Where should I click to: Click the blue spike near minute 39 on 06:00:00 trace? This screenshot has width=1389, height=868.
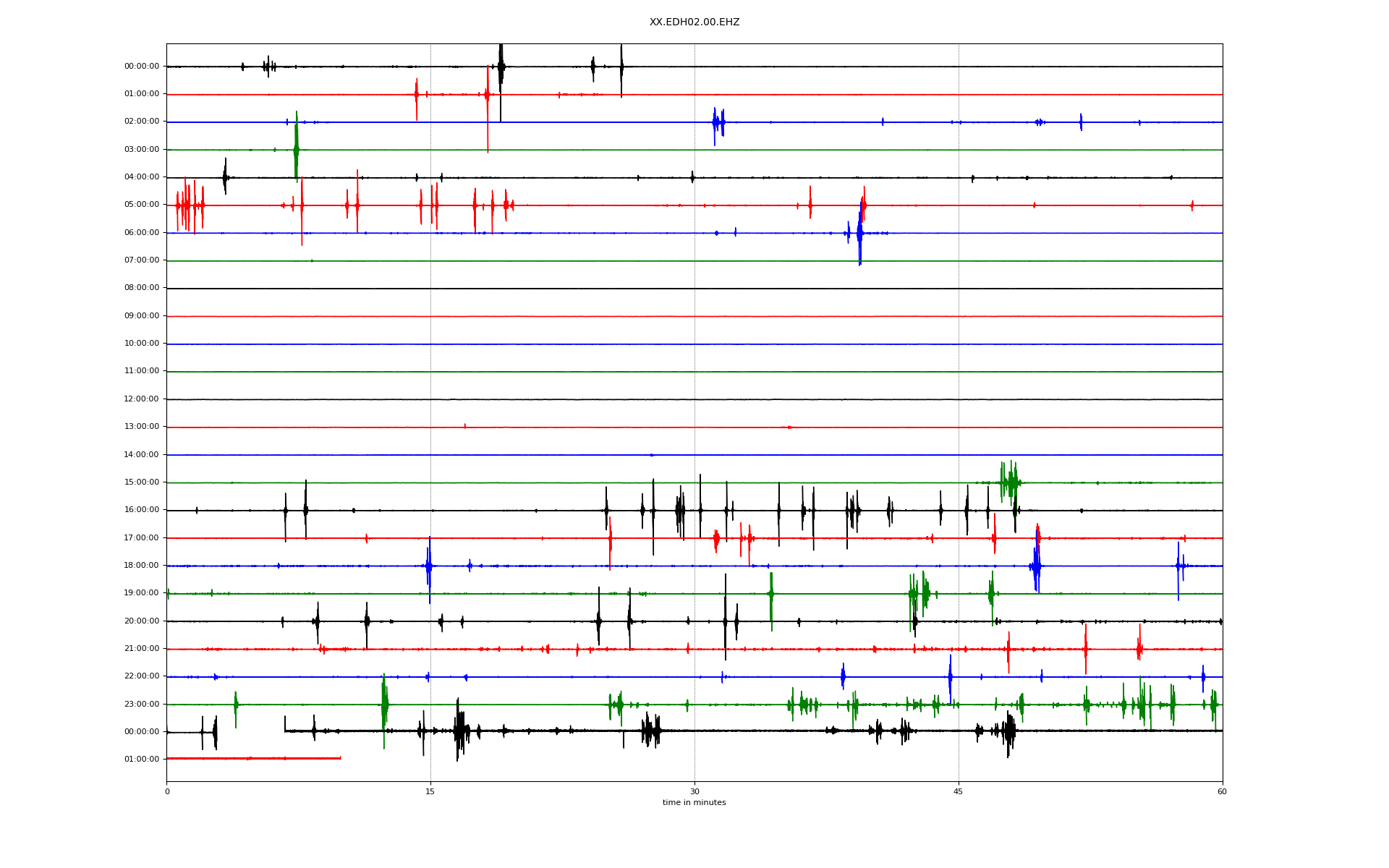tap(859, 234)
